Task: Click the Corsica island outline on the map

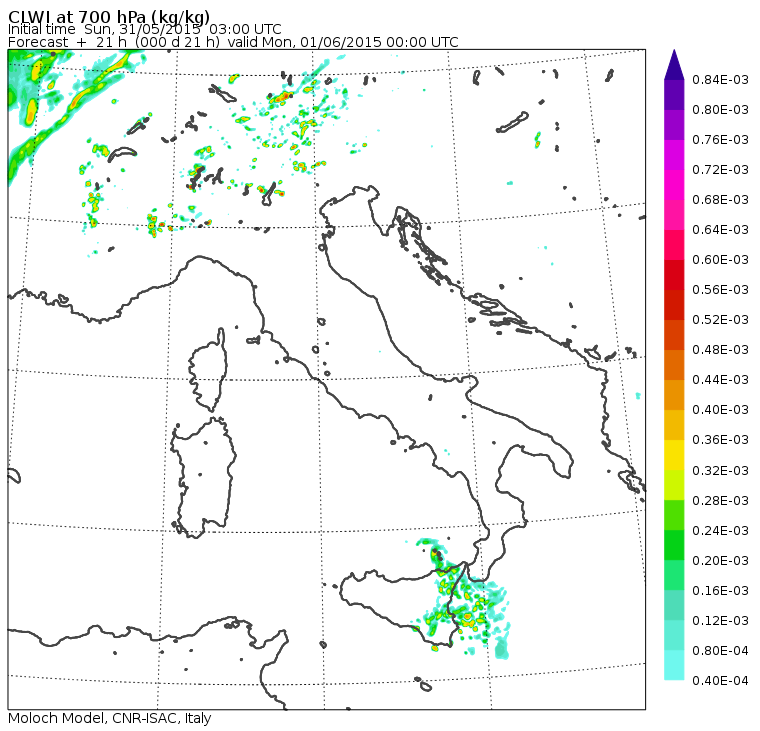Action: click(x=208, y=369)
